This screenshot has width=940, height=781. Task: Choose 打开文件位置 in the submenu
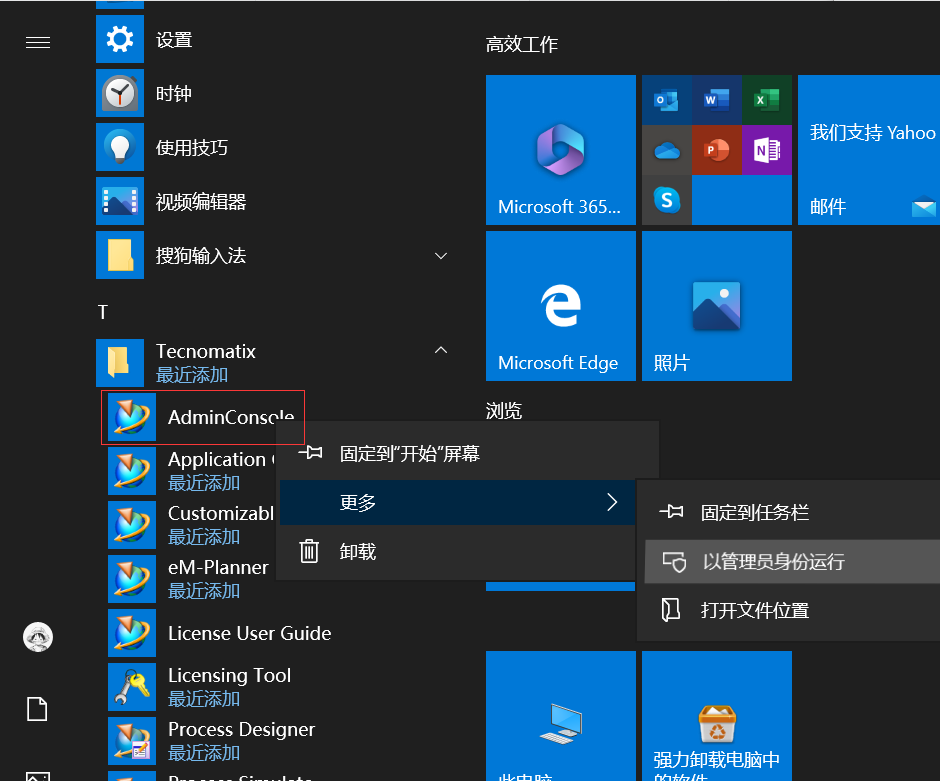pyautogui.click(x=792, y=610)
